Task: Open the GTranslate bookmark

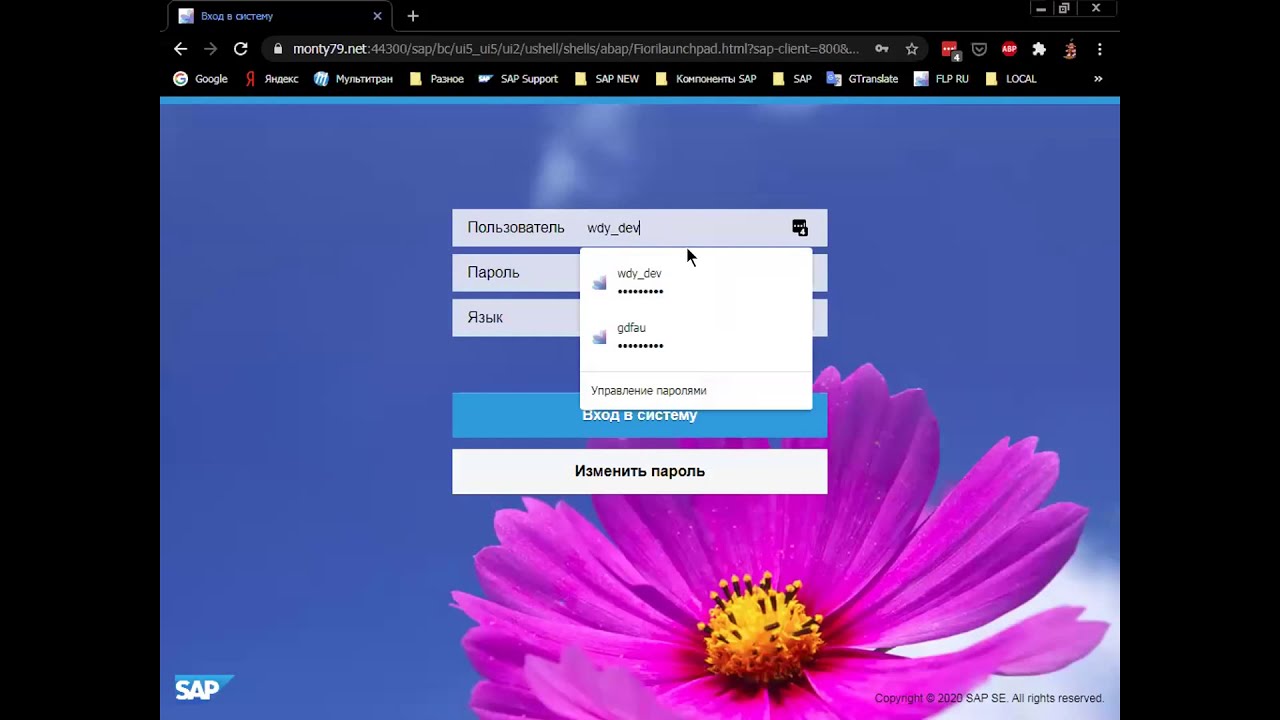Action: (862, 79)
